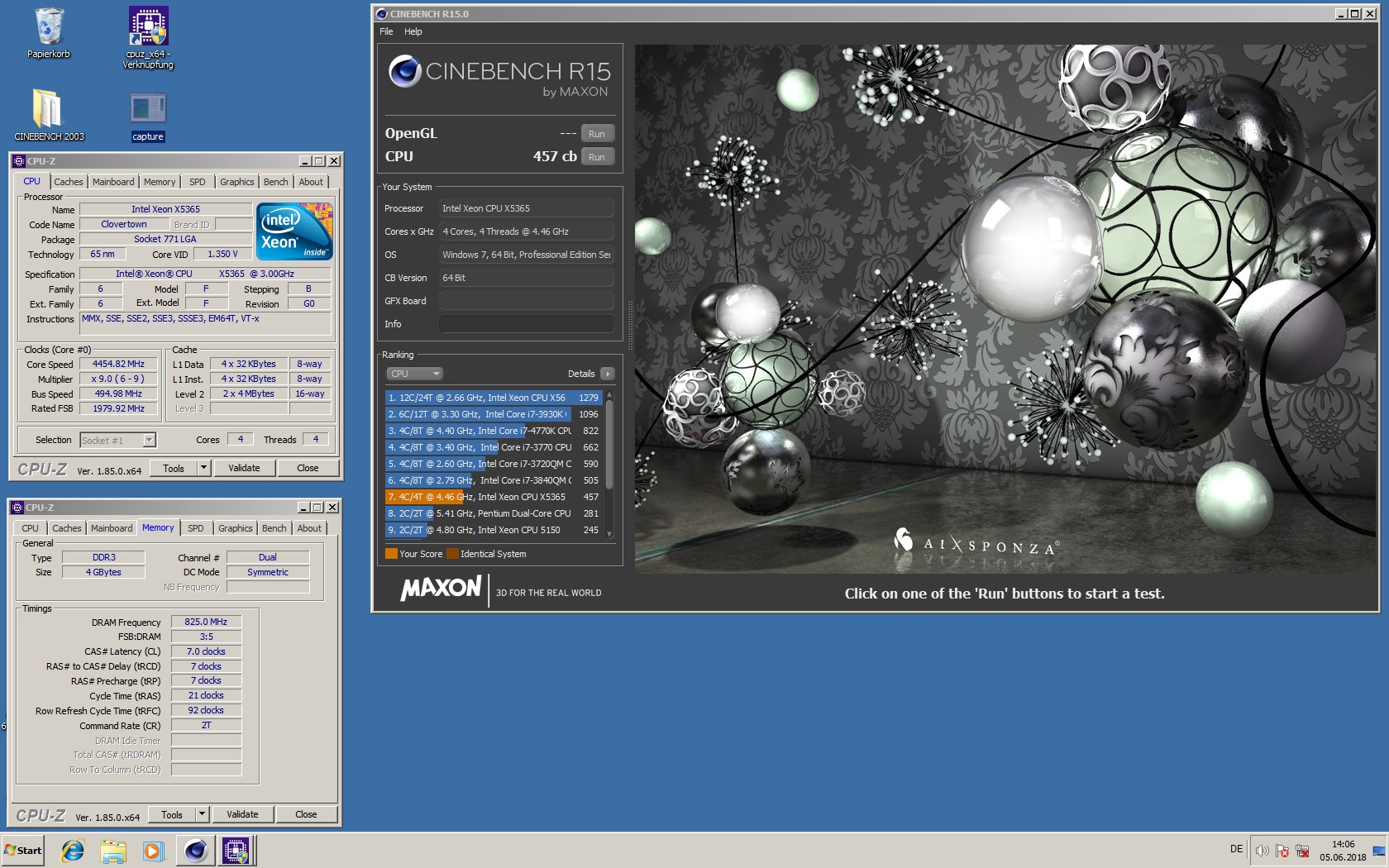This screenshot has width=1389, height=868.
Task: Click Validate in top CPU-Z window
Action: 244,468
